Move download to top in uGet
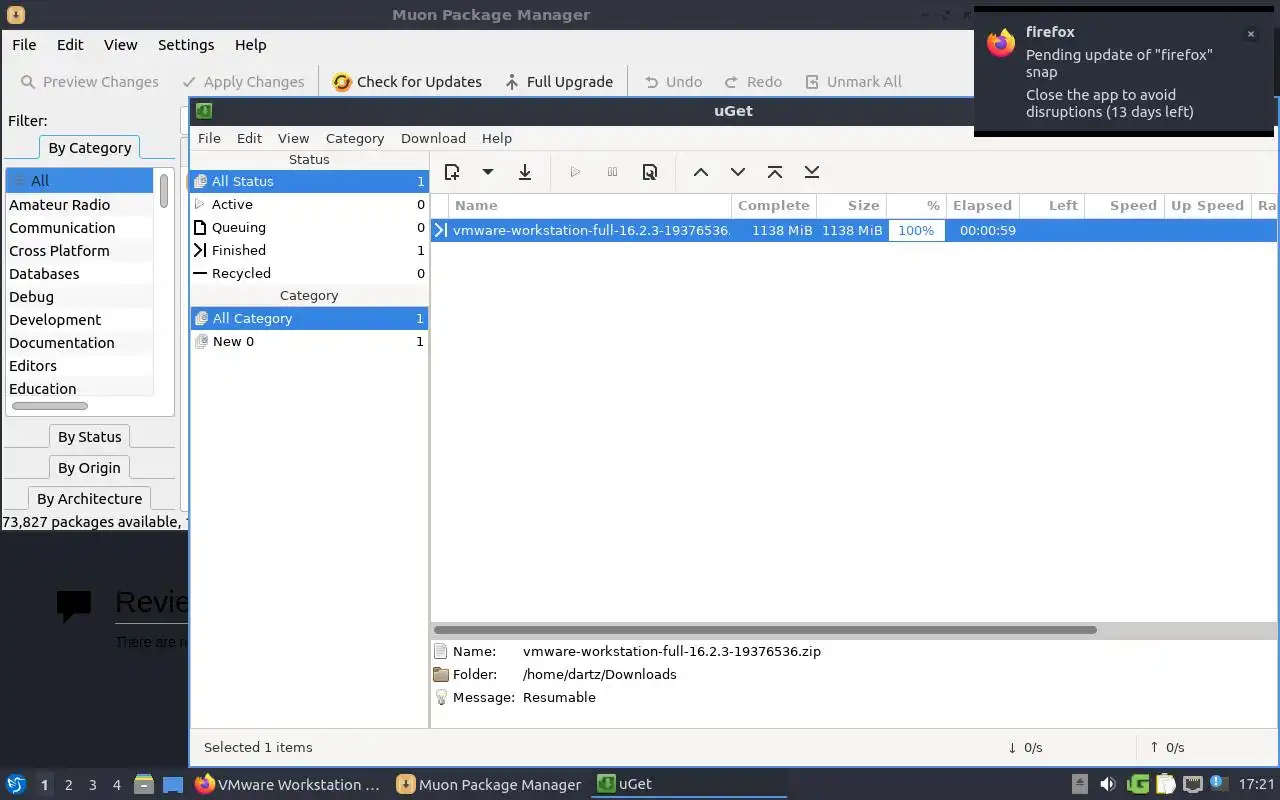 pos(775,172)
